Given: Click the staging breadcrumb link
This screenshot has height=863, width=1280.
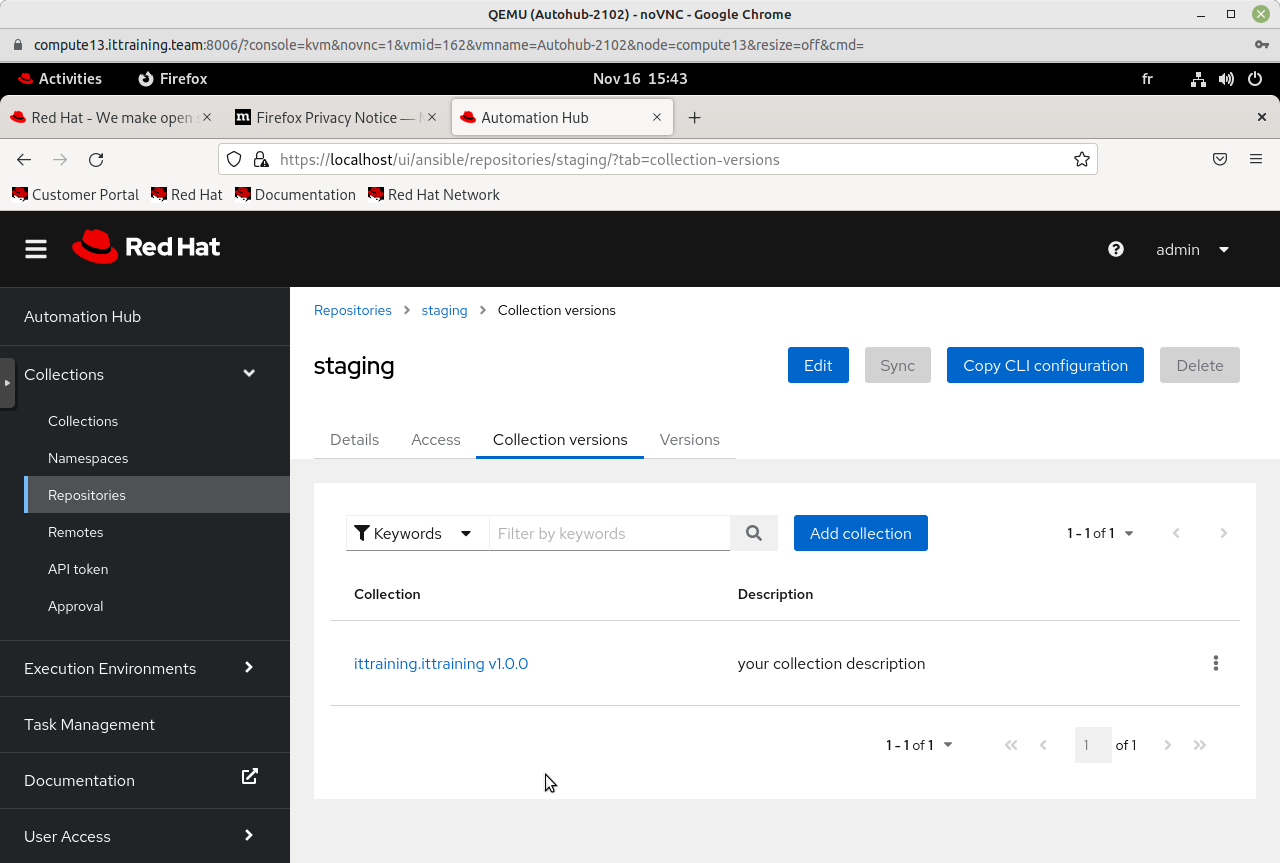Looking at the screenshot, I should point(445,310).
